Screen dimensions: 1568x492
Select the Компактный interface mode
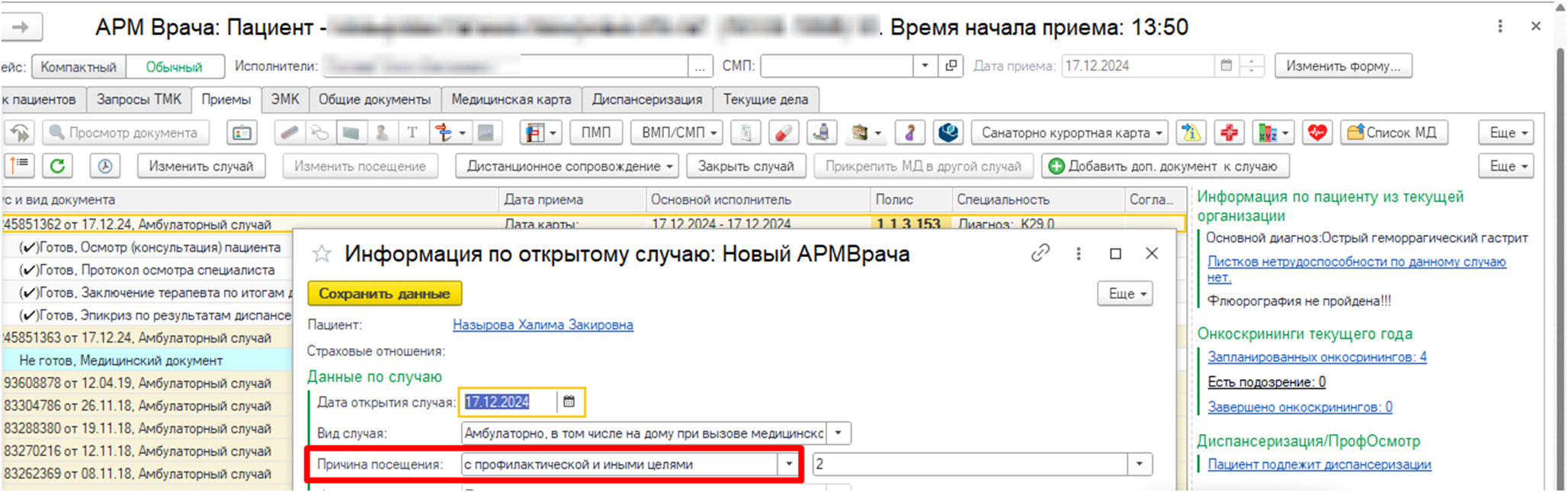[79, 67]
